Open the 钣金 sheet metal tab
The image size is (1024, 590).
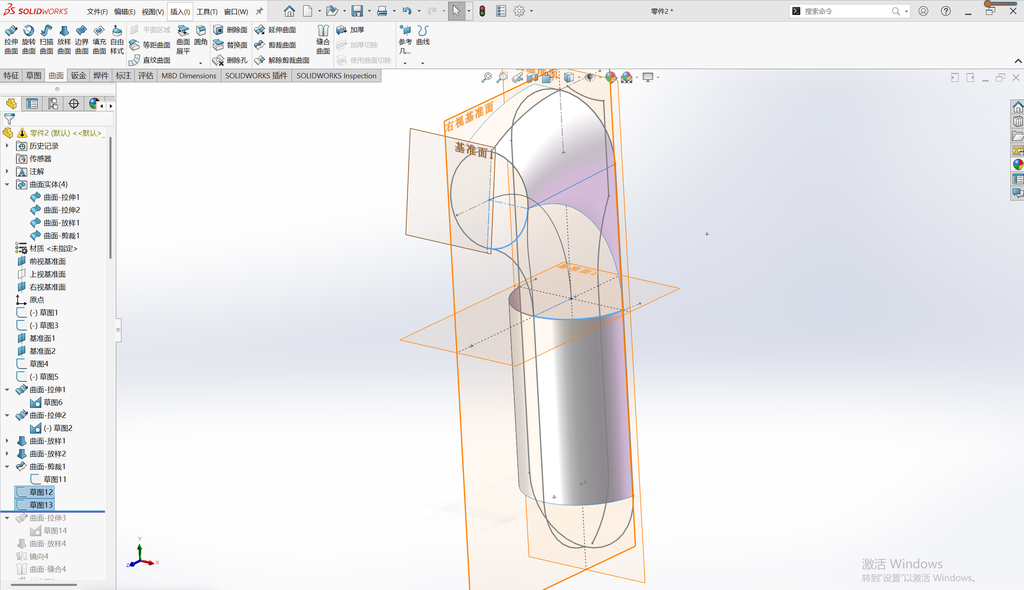point(78,76)
